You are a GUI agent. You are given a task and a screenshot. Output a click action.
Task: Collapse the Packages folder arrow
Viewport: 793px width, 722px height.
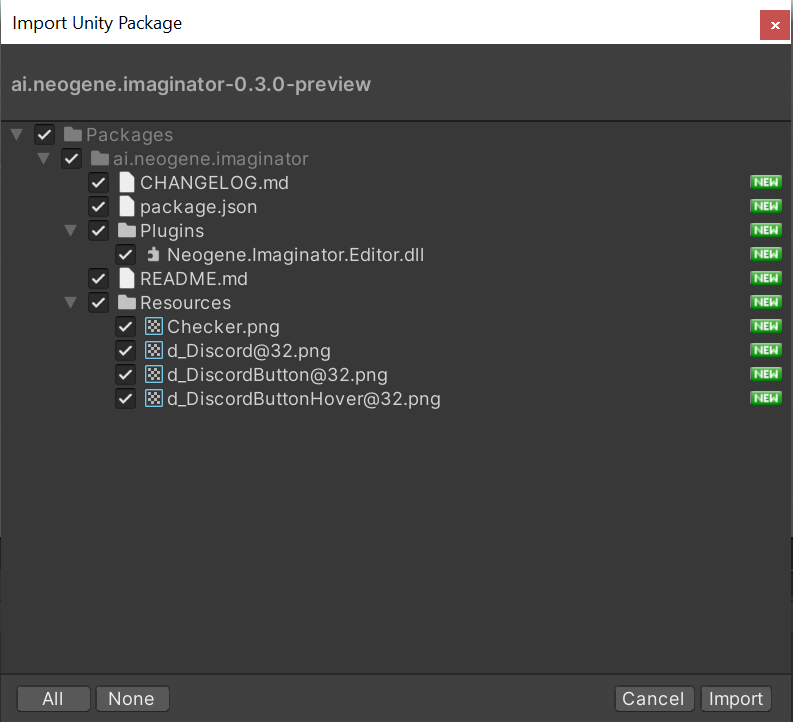point(17,134)
